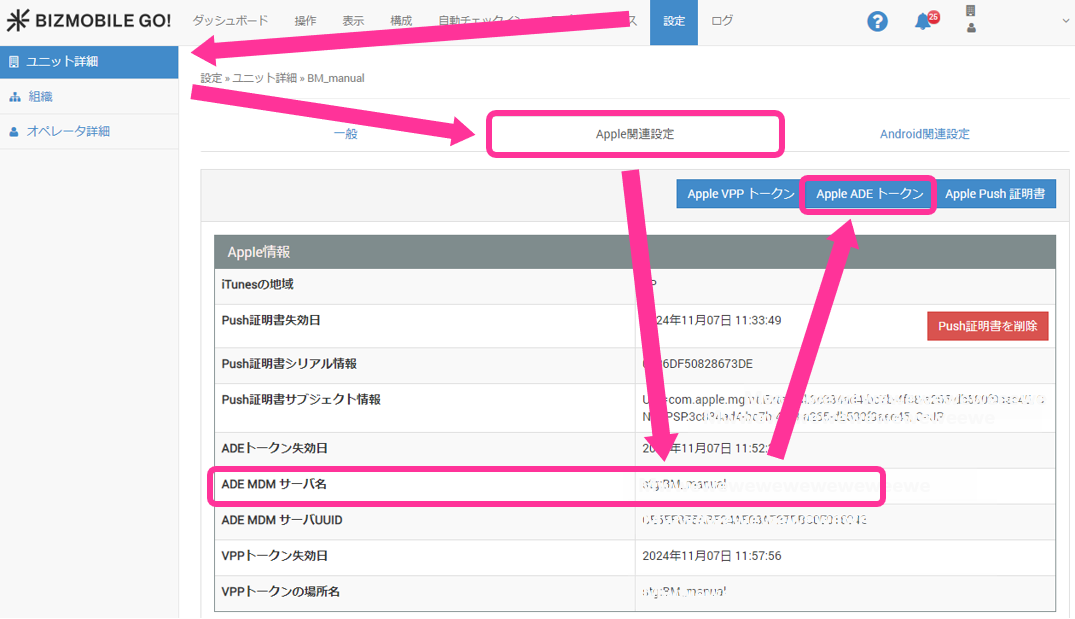
Task: Click the ユニット詳細 sidebar icon
Action: 14,62
